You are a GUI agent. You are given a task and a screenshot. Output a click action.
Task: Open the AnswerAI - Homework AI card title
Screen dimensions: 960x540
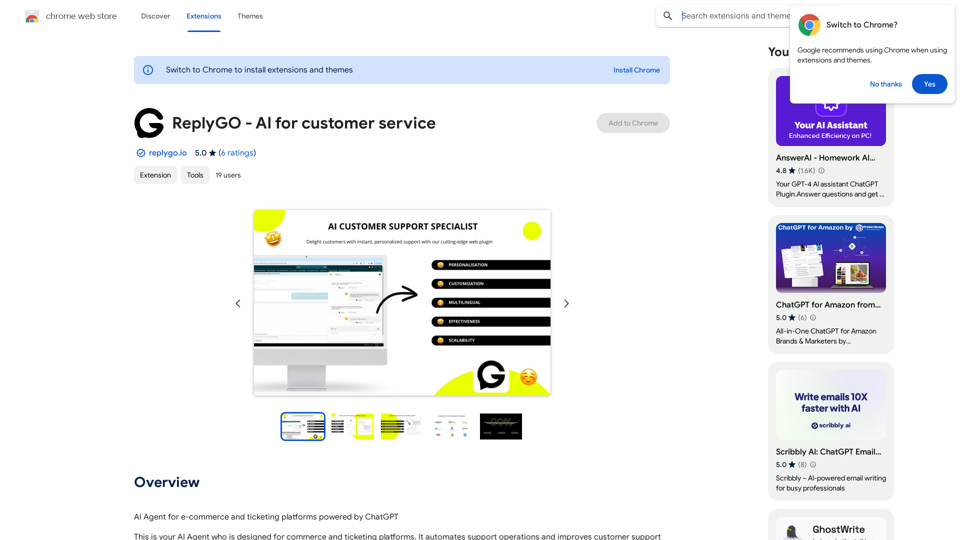(x=825, y=158)
